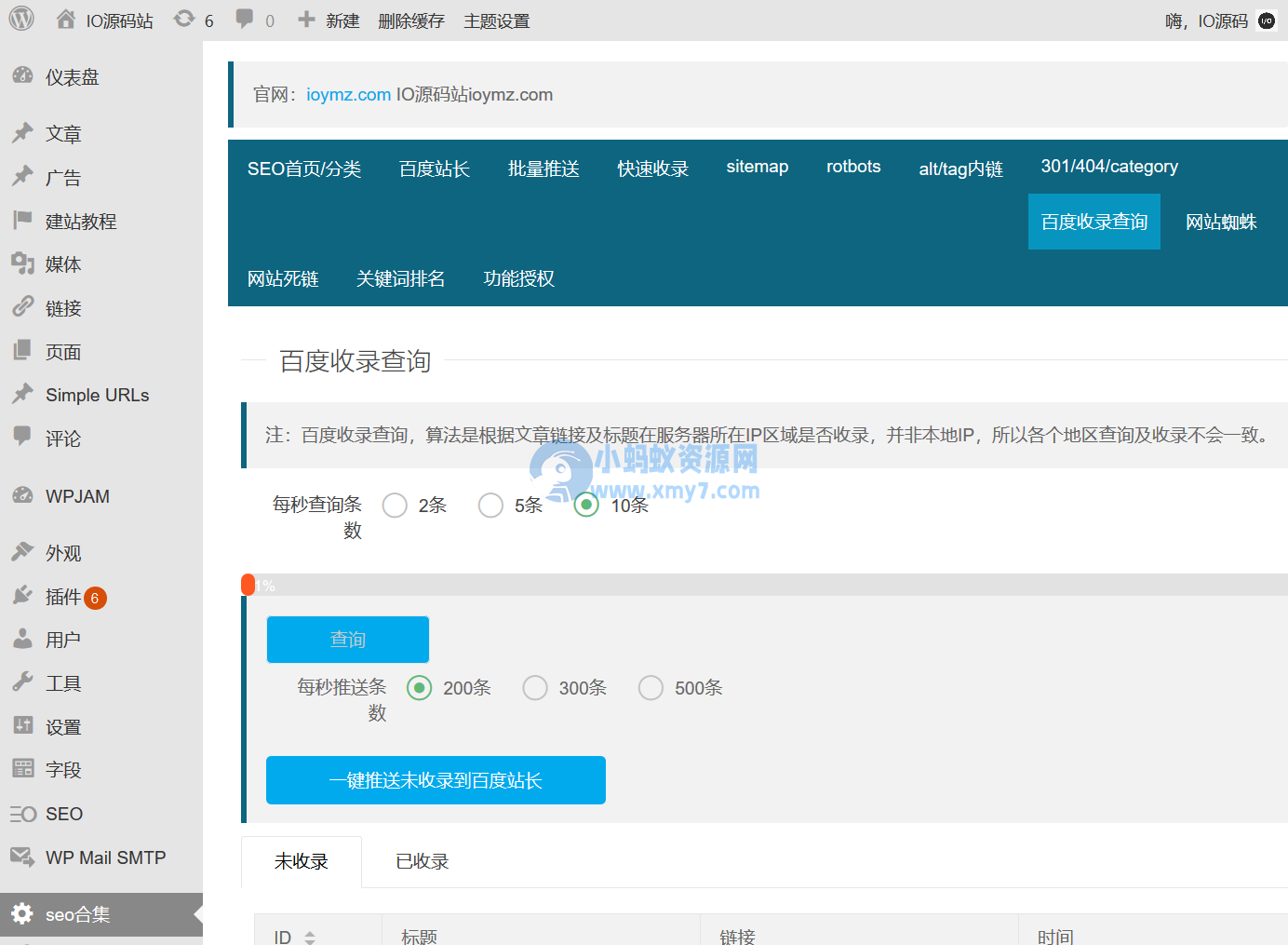Image resolution: width=1288 pixels, height=945 pixels.
Task: Push unindexed posts to 百度站长 with one click
Action: tap(436, 780)
